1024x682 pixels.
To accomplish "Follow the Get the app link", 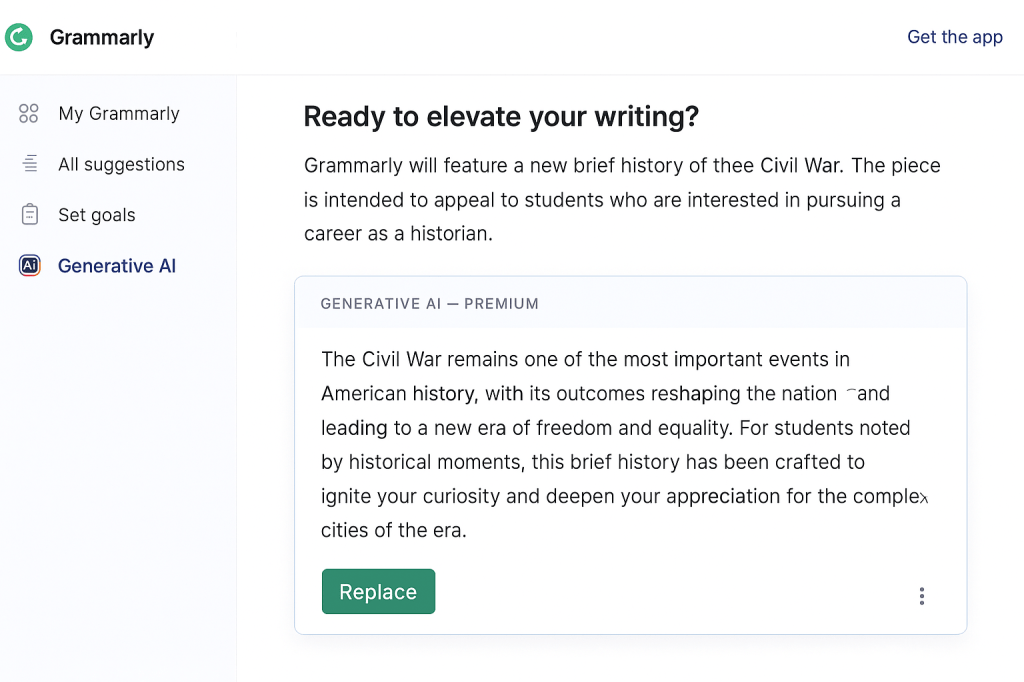I will pyautogui.click(x=954, y=37).
